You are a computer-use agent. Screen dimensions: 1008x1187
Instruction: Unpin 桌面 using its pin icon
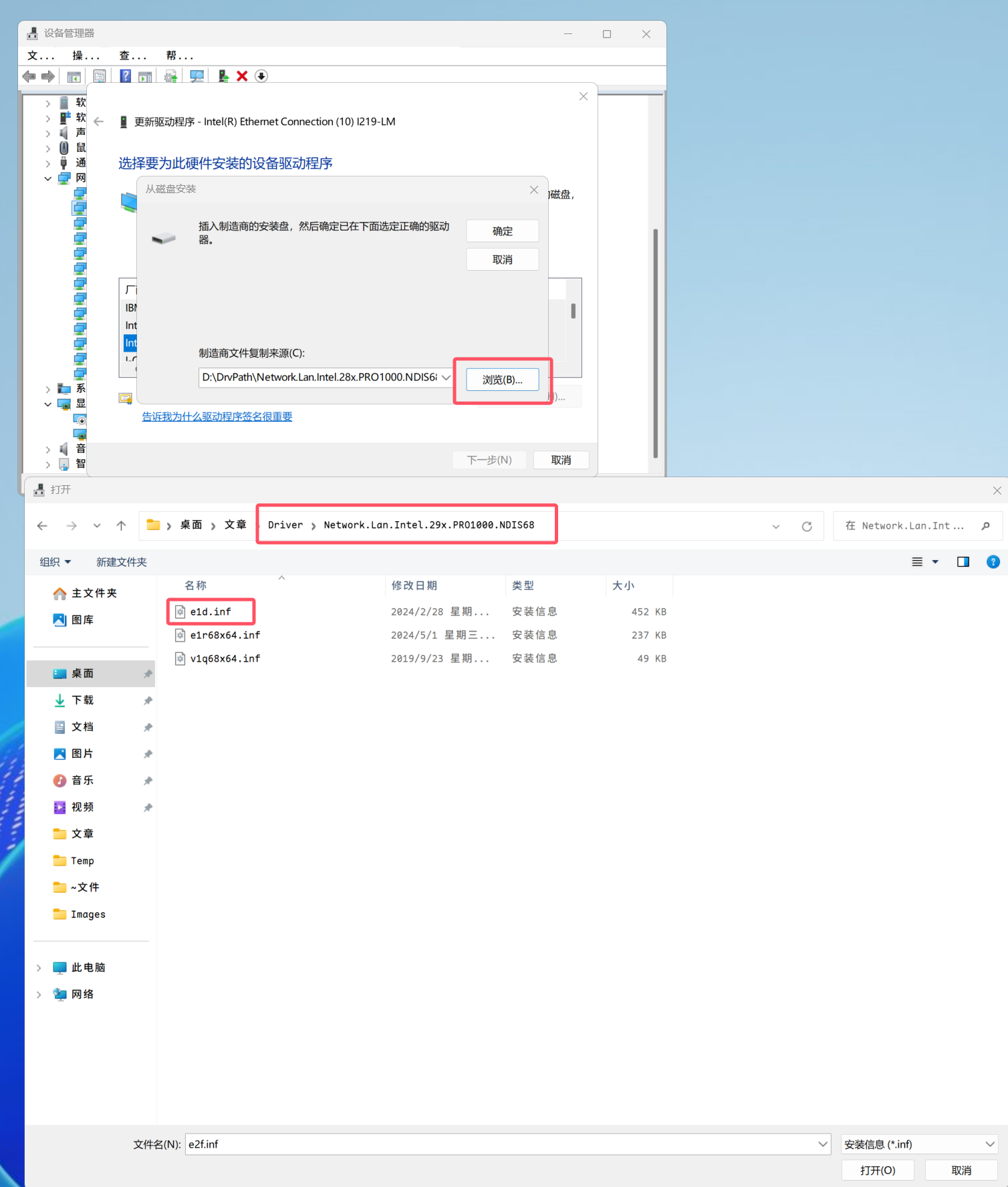[x=148, y=674]
